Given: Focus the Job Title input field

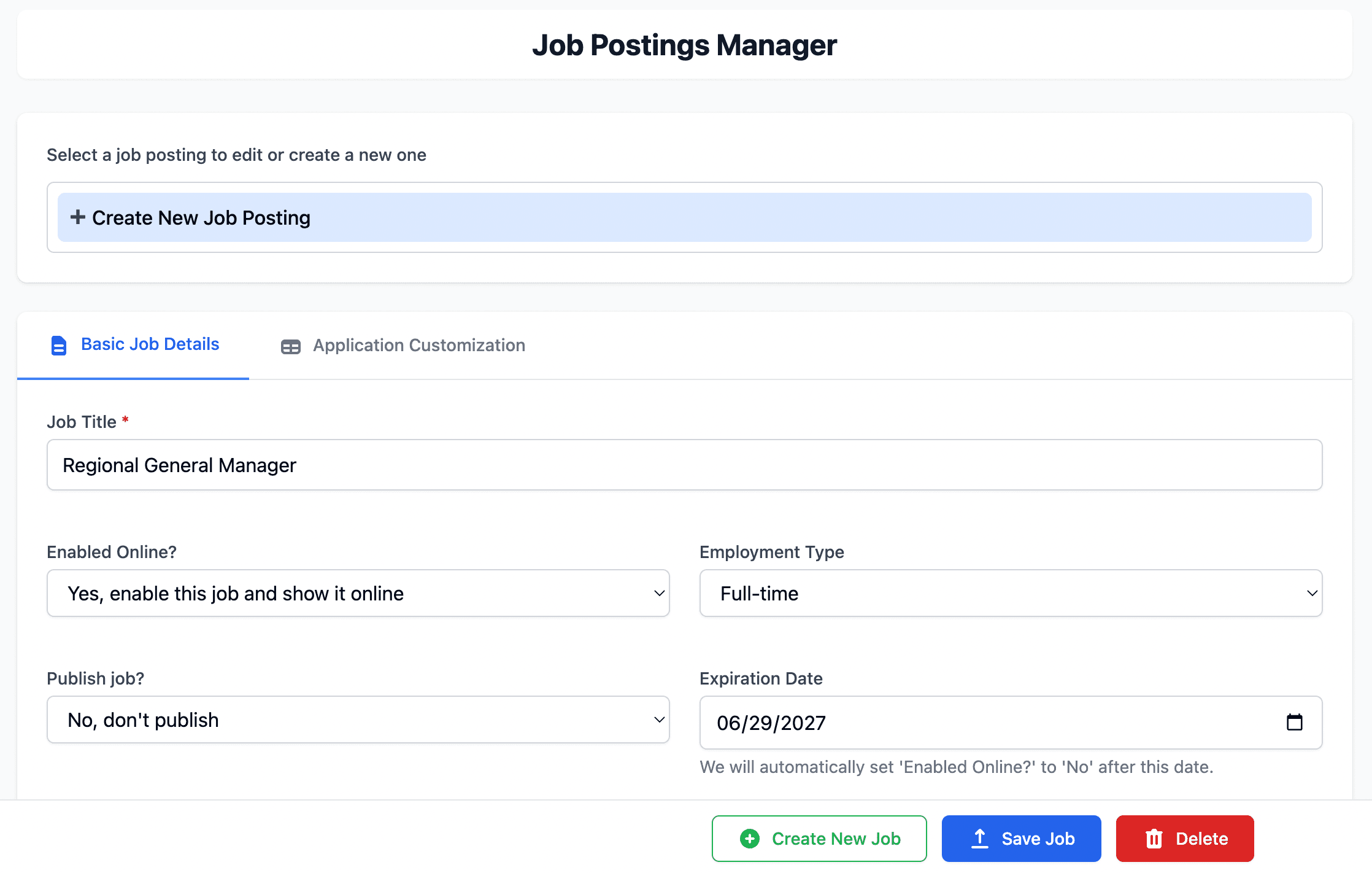Looking at the screenshot, I should (x=685, y=465).
